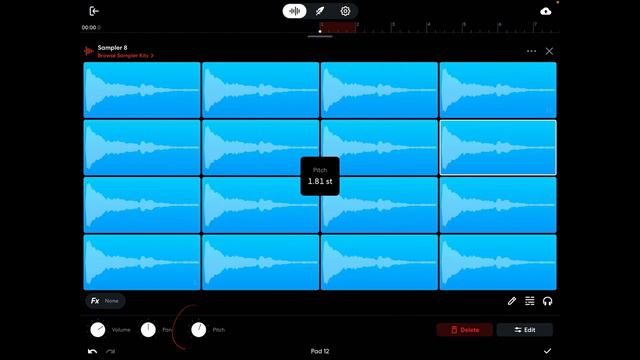Confirm with the checkmark icon
The image size is (640, 360).
pos(547,351)
